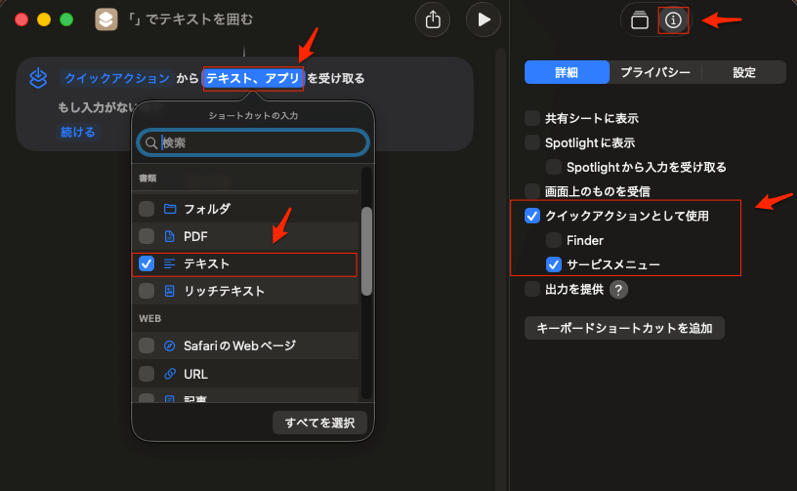Click the shortcut title 「」でテキストを囲む
Screen dimensions: 797x491
point(191,20)
